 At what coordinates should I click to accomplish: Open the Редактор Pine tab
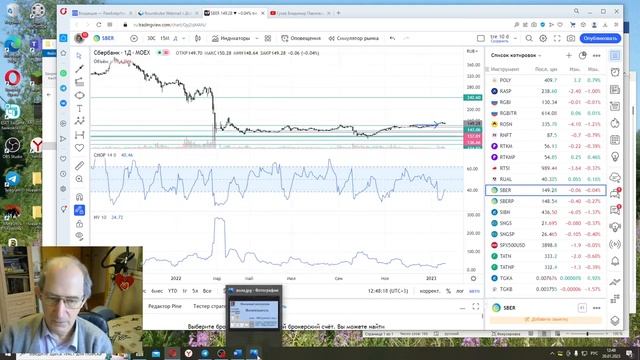[x=164, y=306]
